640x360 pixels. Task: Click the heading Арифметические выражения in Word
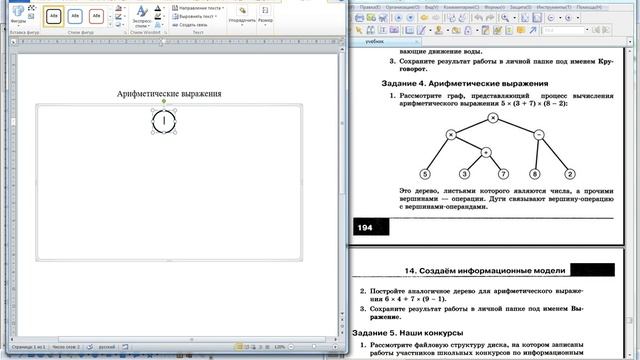(169, 93)
